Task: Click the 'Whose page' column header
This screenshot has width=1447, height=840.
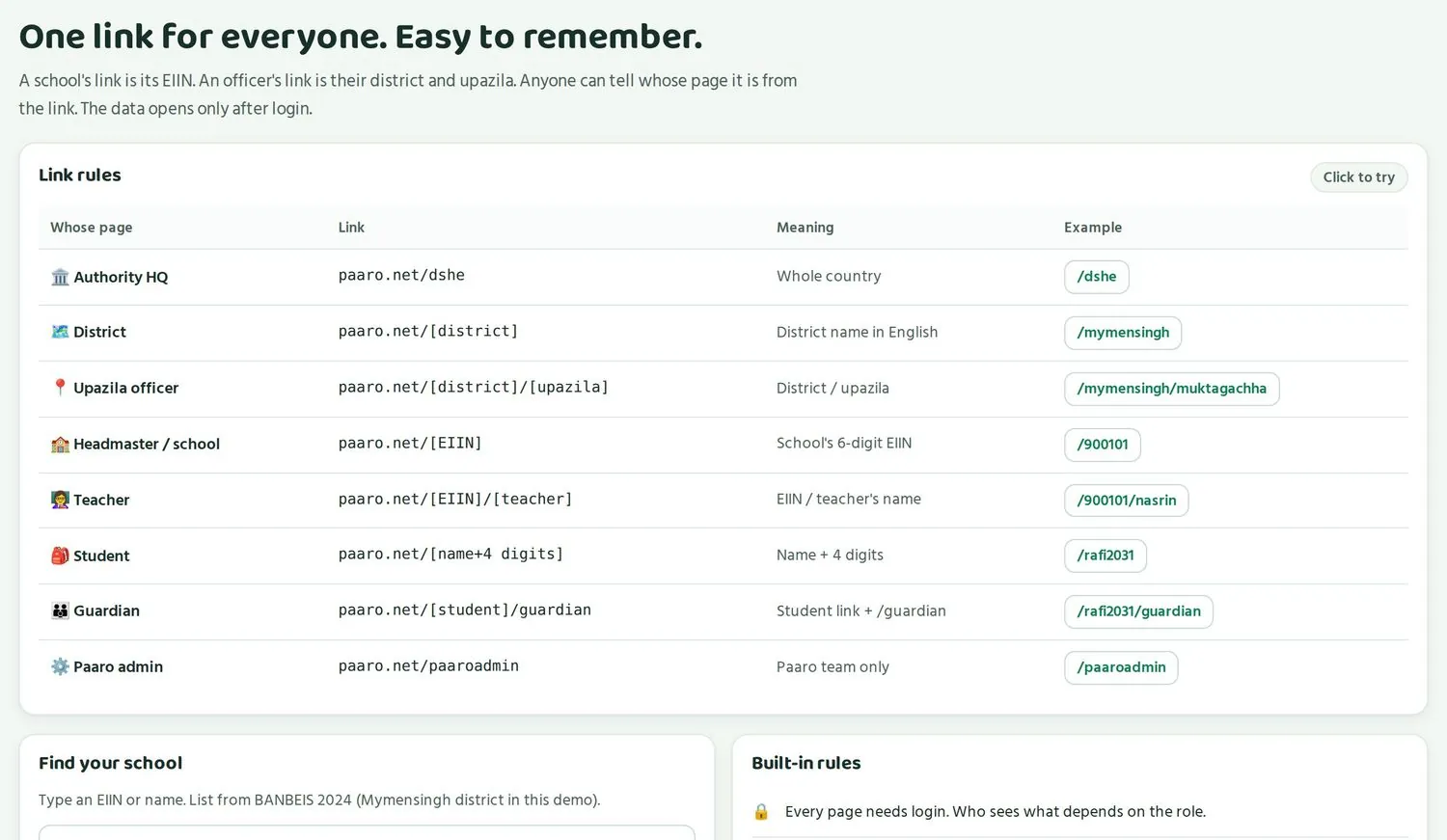Action: coord(92,228)
